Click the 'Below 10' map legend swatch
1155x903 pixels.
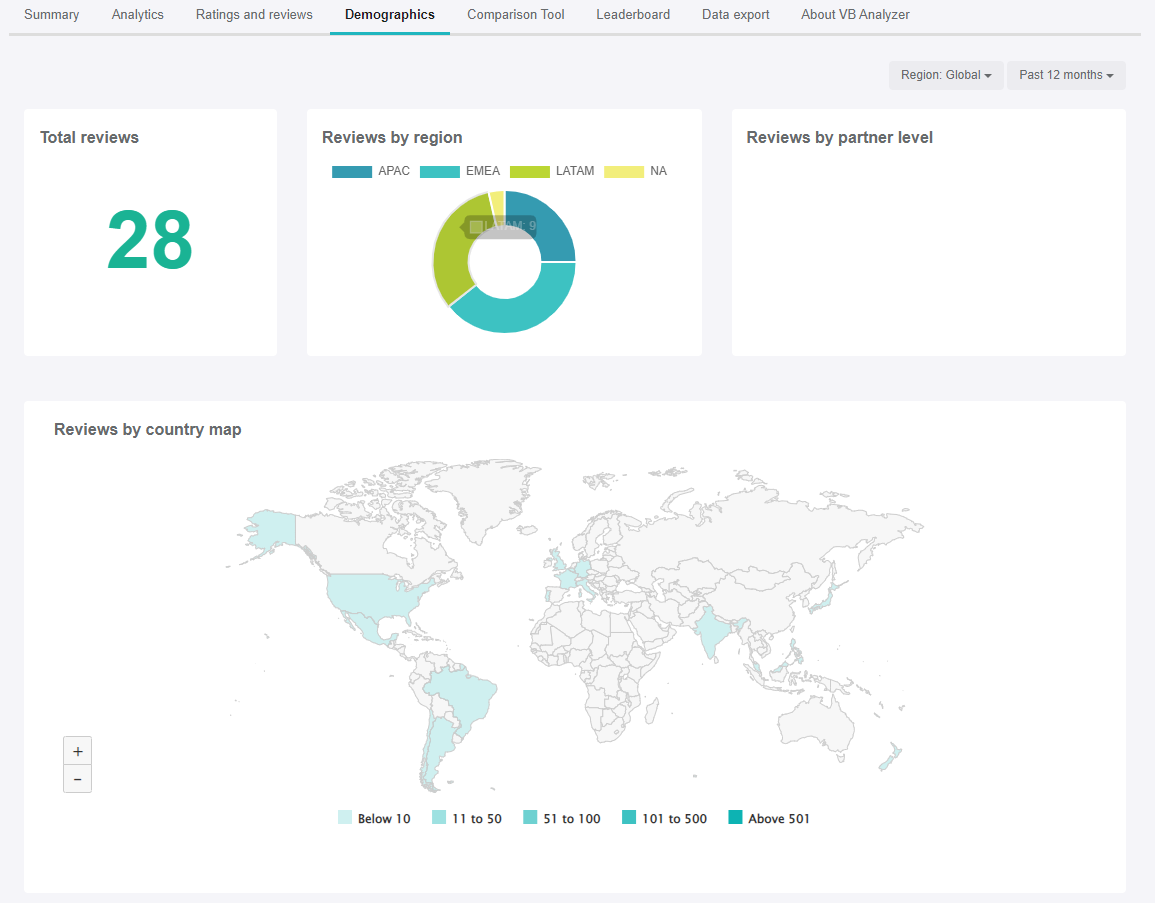[345, 818]
